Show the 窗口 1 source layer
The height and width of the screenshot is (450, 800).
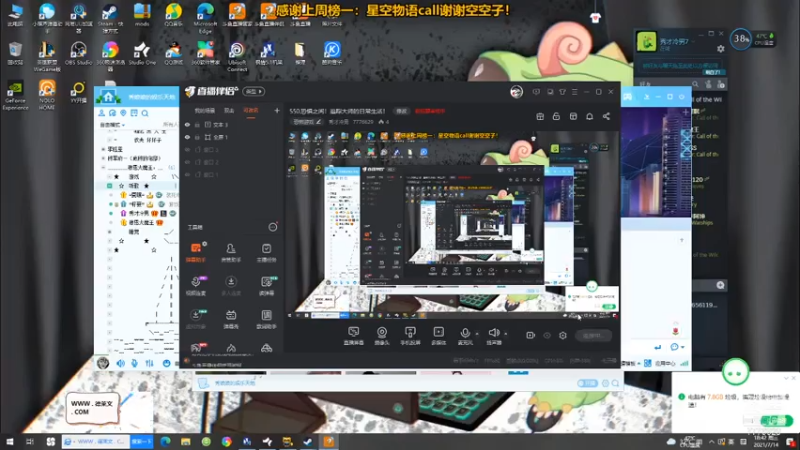pyautogui.click(x=187, y=174)
